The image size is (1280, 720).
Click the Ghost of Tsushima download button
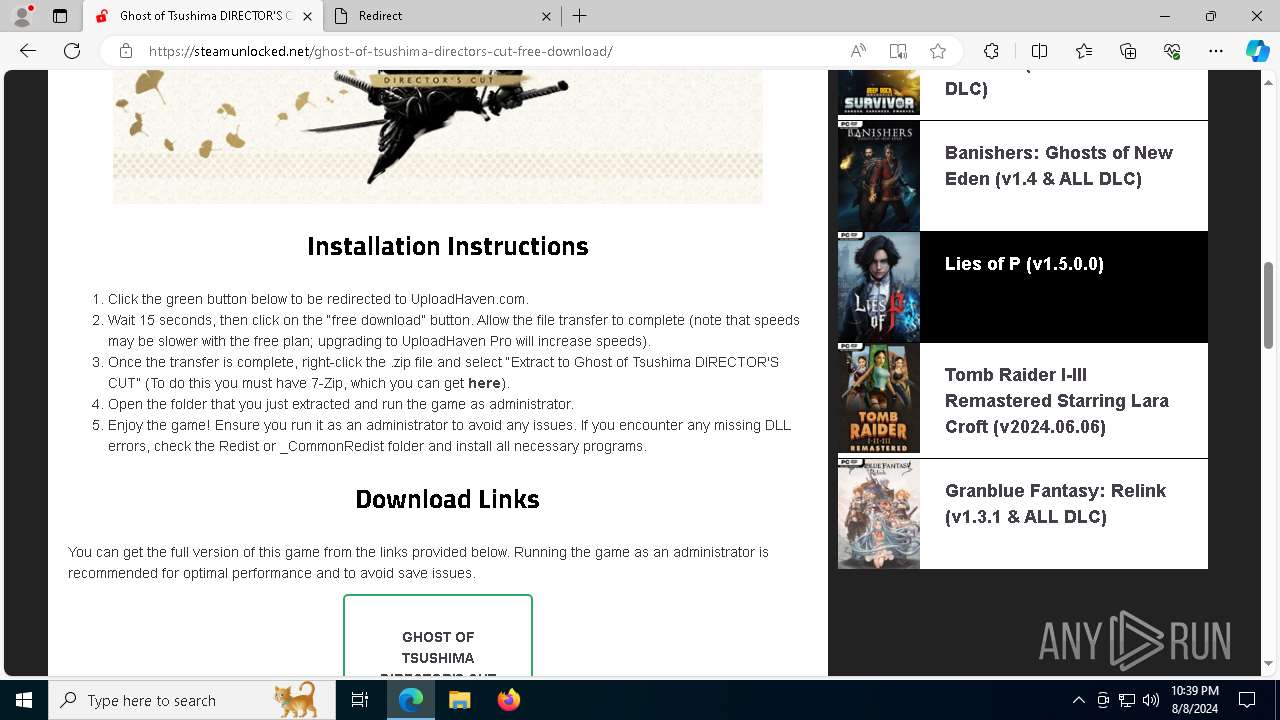pos(438,636)
